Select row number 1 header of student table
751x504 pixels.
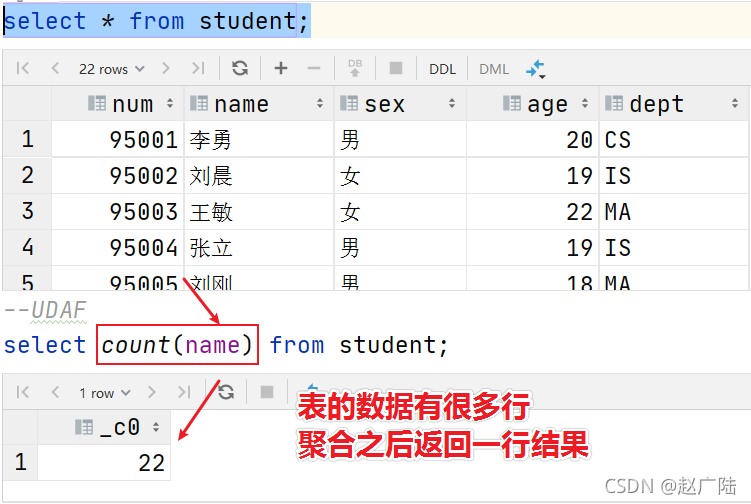(27, 139)
